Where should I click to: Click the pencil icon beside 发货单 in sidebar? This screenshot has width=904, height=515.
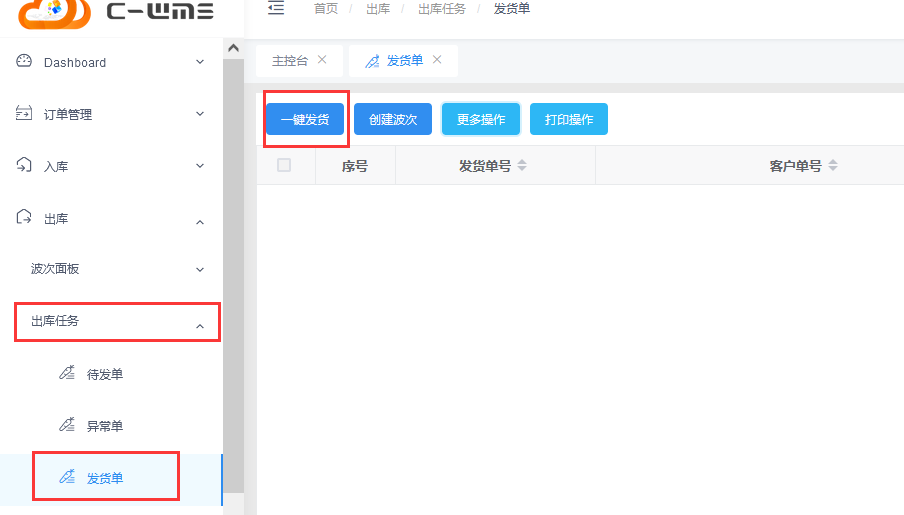(x=67, y=477)
